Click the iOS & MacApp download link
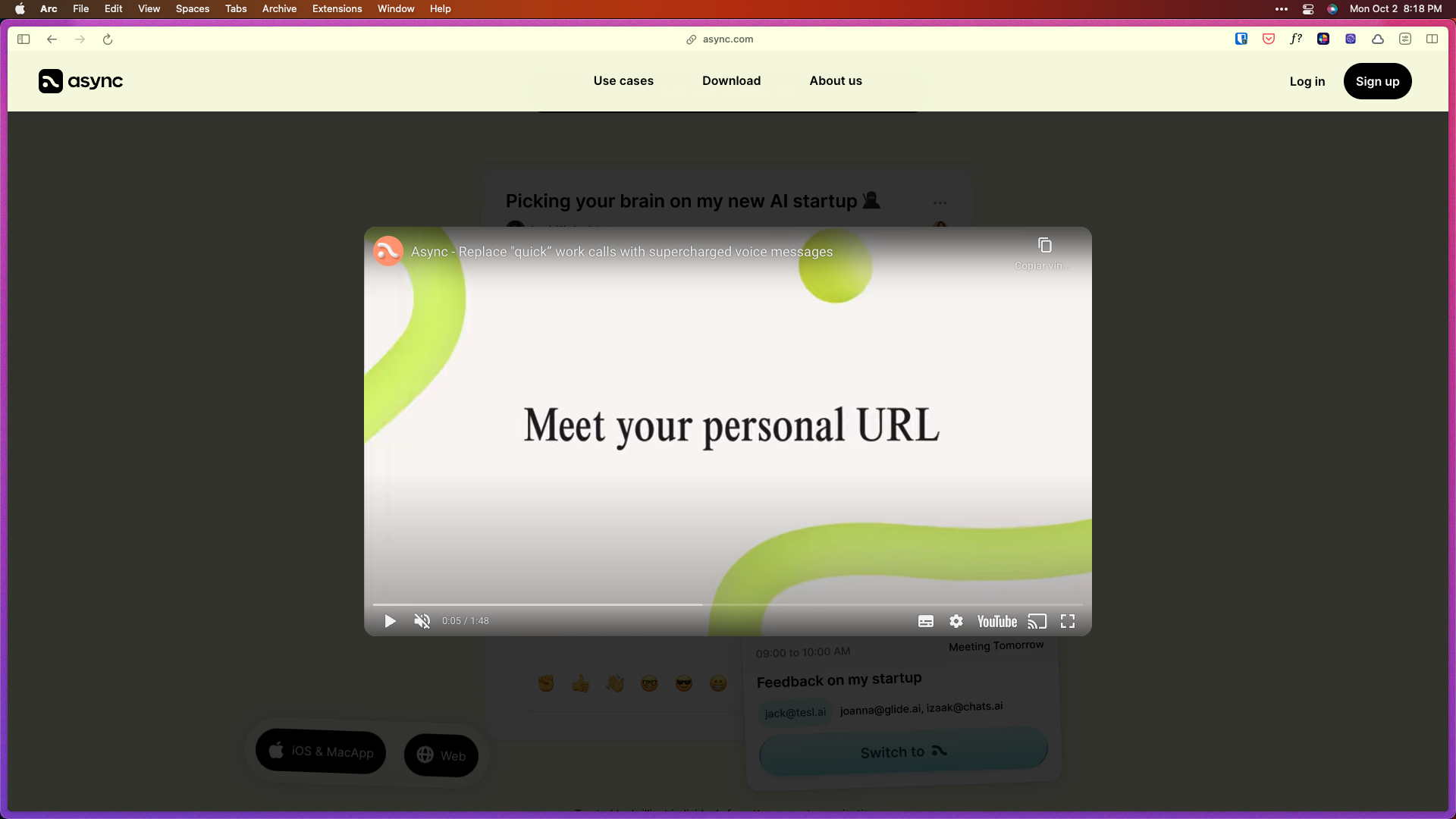 pos(320,750)
